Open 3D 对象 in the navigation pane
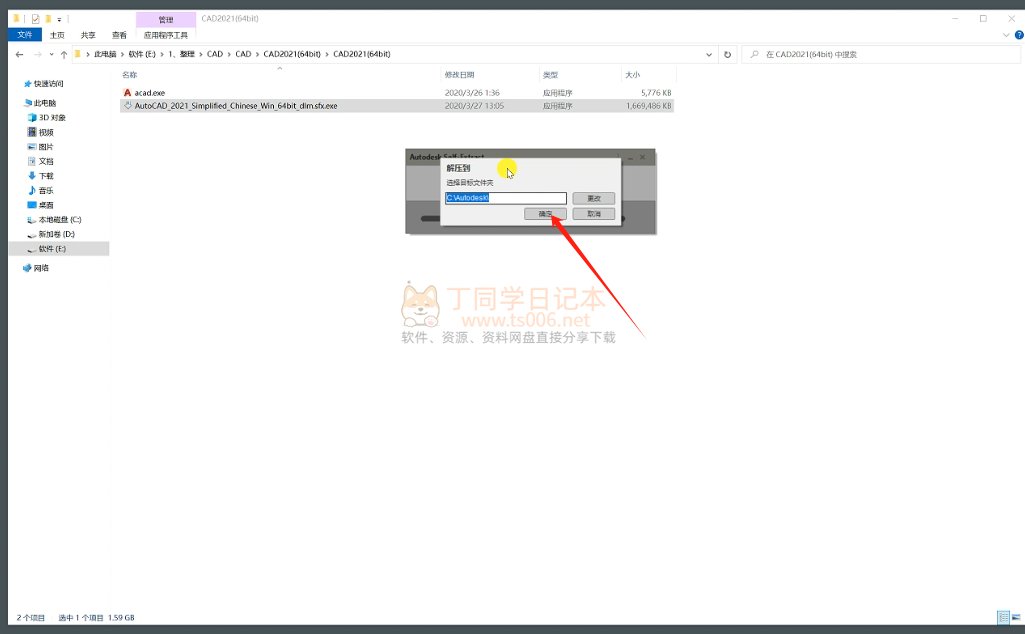 point(52,118)
